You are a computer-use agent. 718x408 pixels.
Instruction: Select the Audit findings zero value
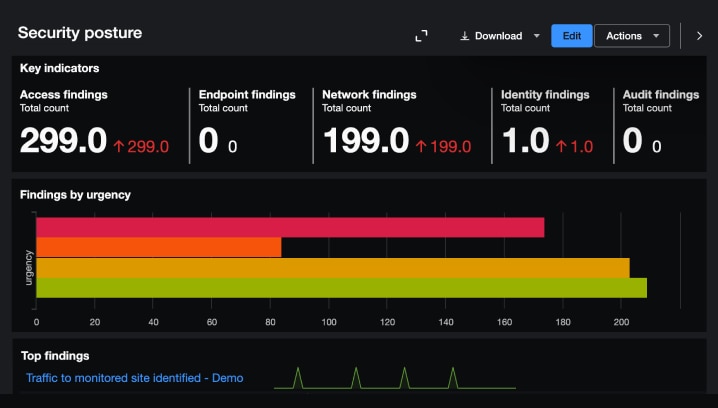[x=632, y=142]
